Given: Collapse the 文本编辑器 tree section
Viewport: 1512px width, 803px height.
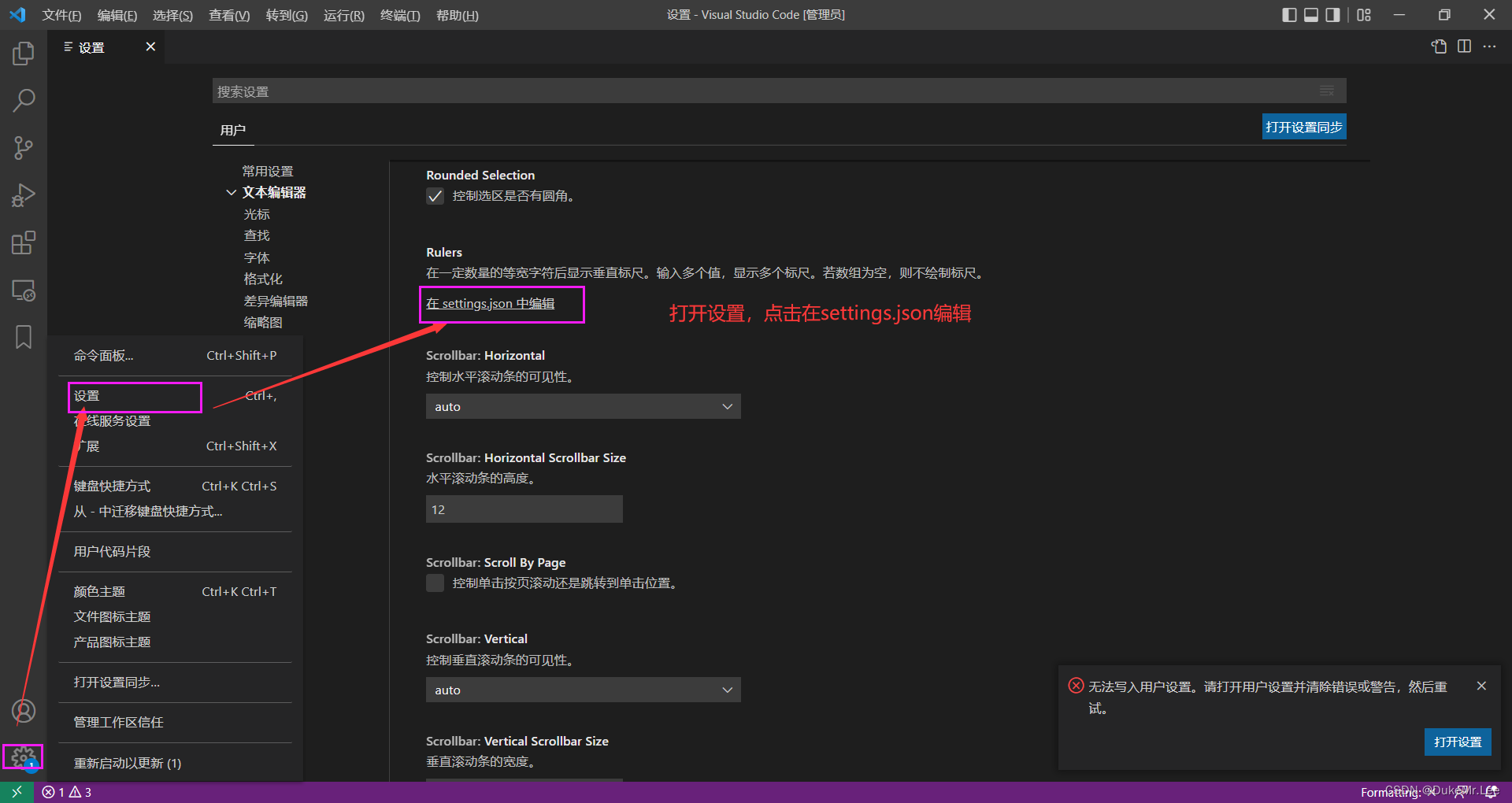Looking at the screenshot, I should 231,192.
